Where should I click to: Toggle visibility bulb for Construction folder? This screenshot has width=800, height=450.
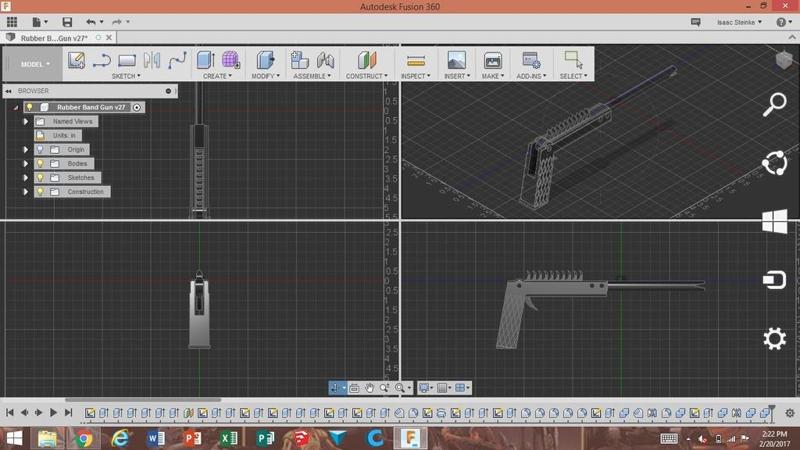click(40, 192)
